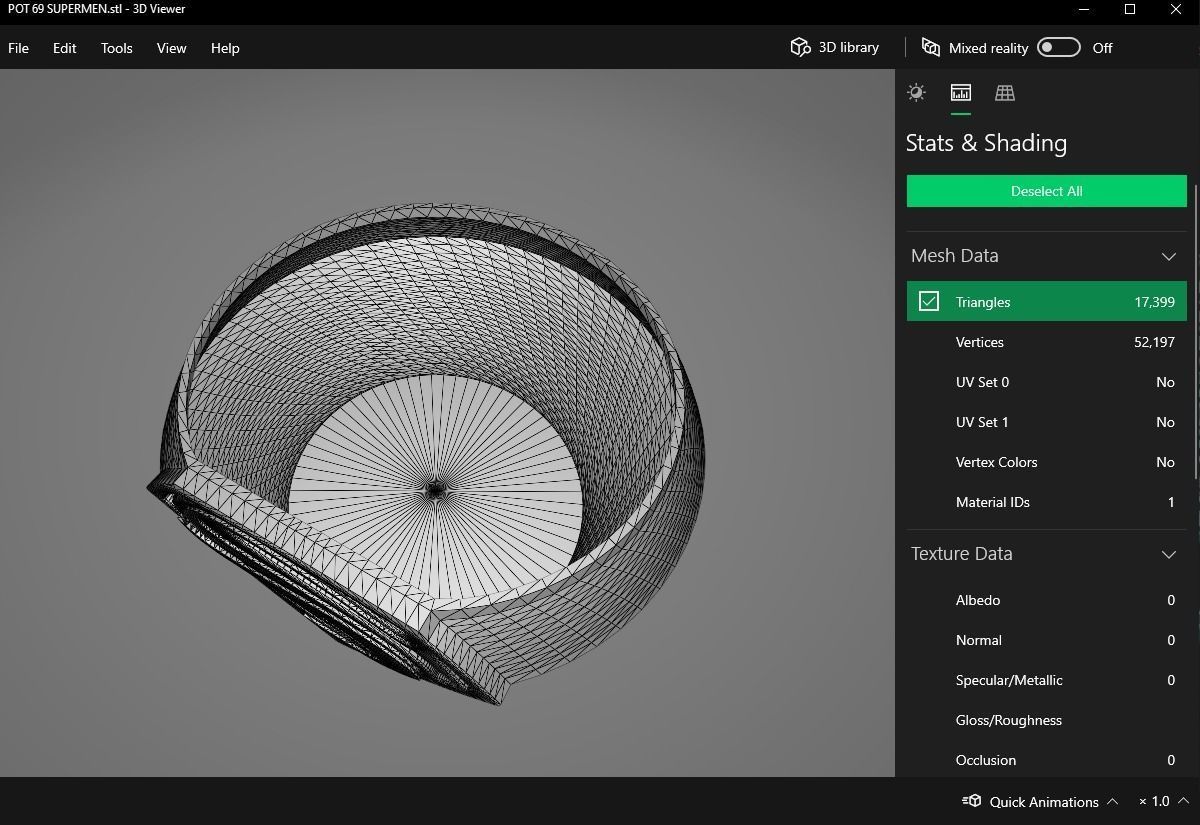Select the Normal texture row
The height and width of the screenshot is (825, 1200).
pyautogui.click(x=1047, y=640)
